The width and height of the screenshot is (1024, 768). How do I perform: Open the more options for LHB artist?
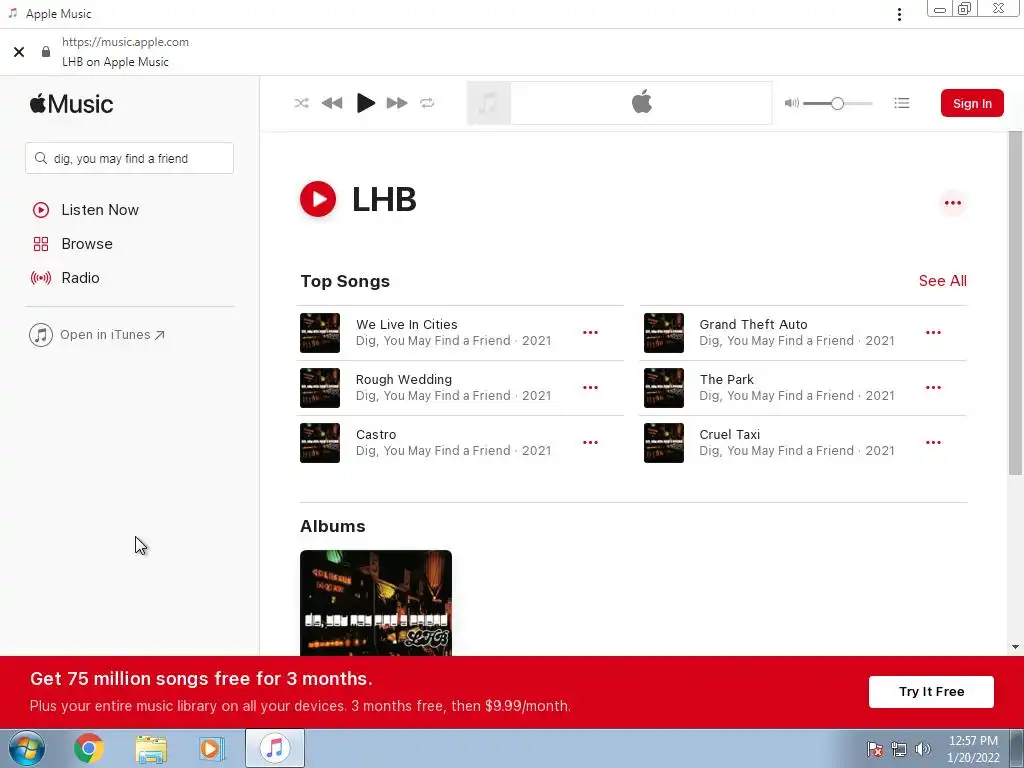pyautogui.click(x=953, y=203)
